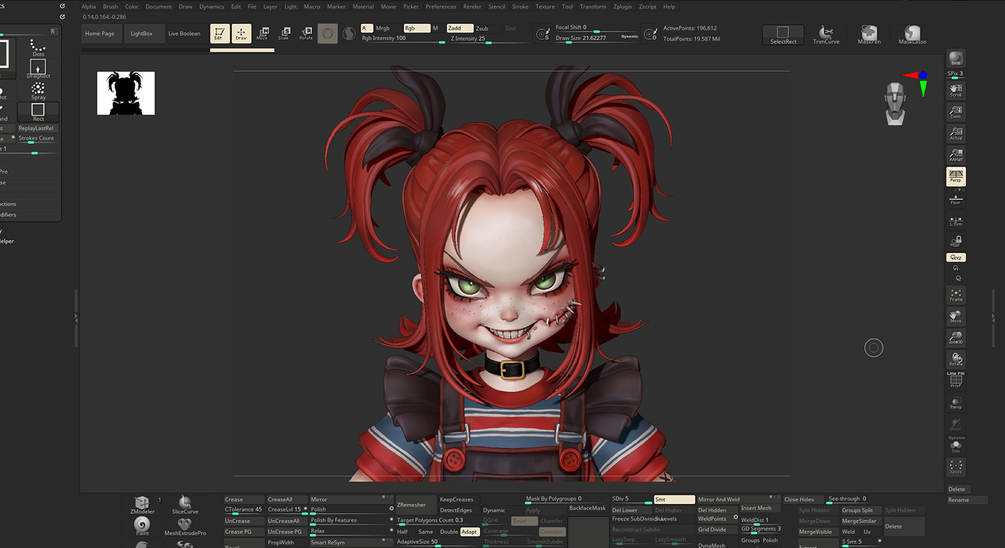This screenshot has width=1005, height=548.
Task: Open the Preferences menu
Action: click(441, 6)
